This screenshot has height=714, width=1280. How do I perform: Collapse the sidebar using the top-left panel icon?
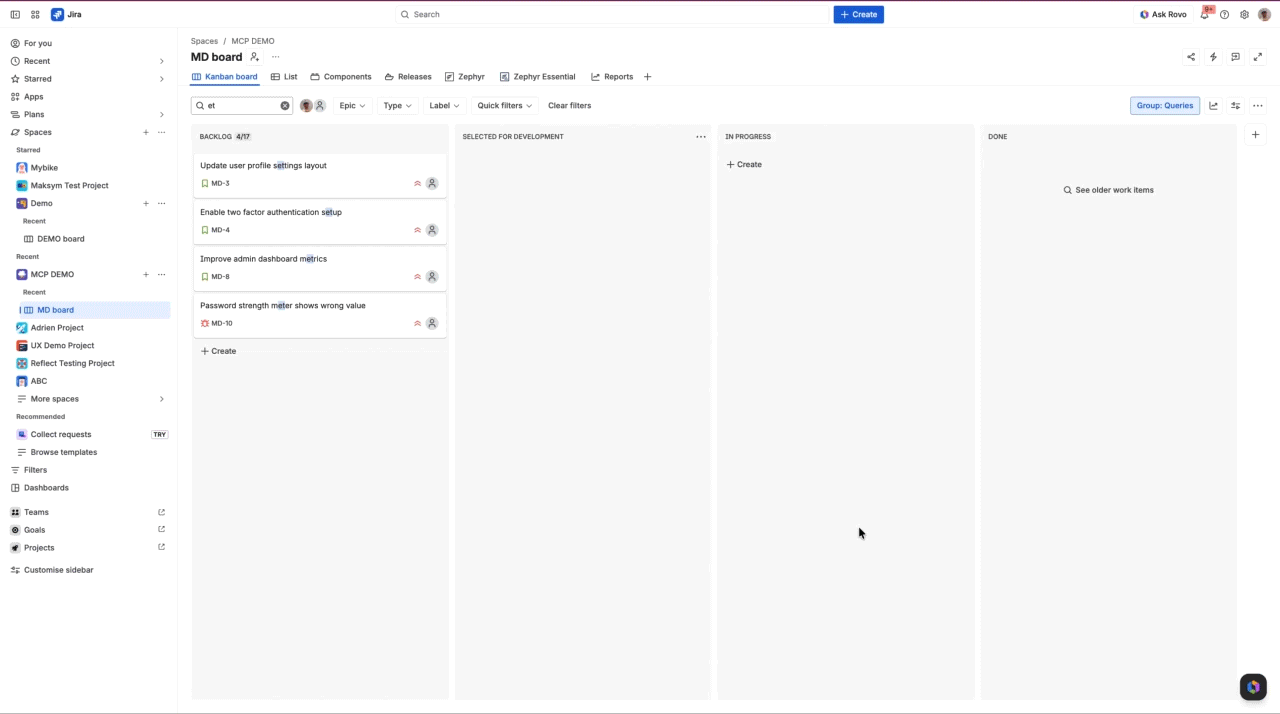pos(15,15)
